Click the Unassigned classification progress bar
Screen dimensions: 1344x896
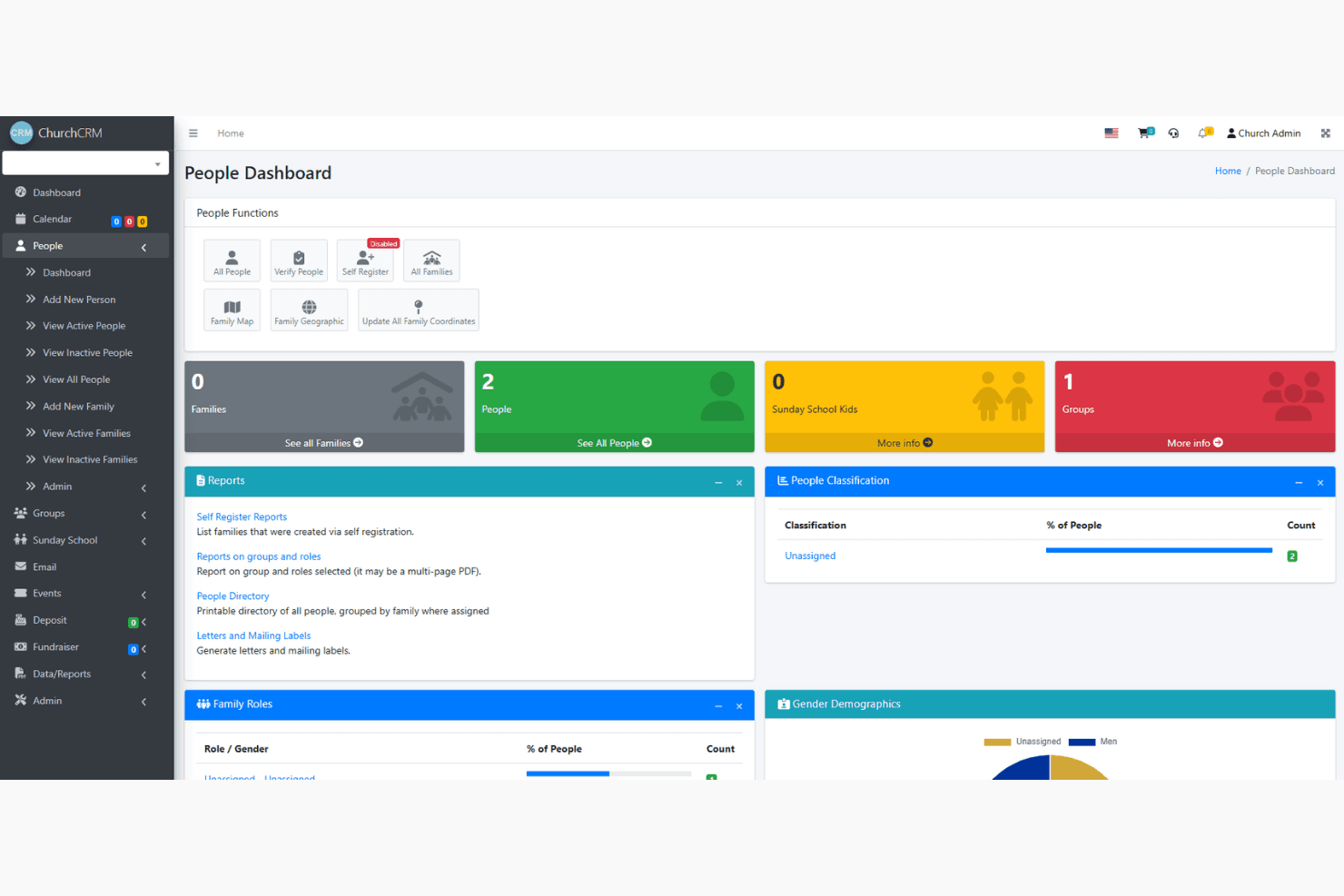tap(1159, 550)
